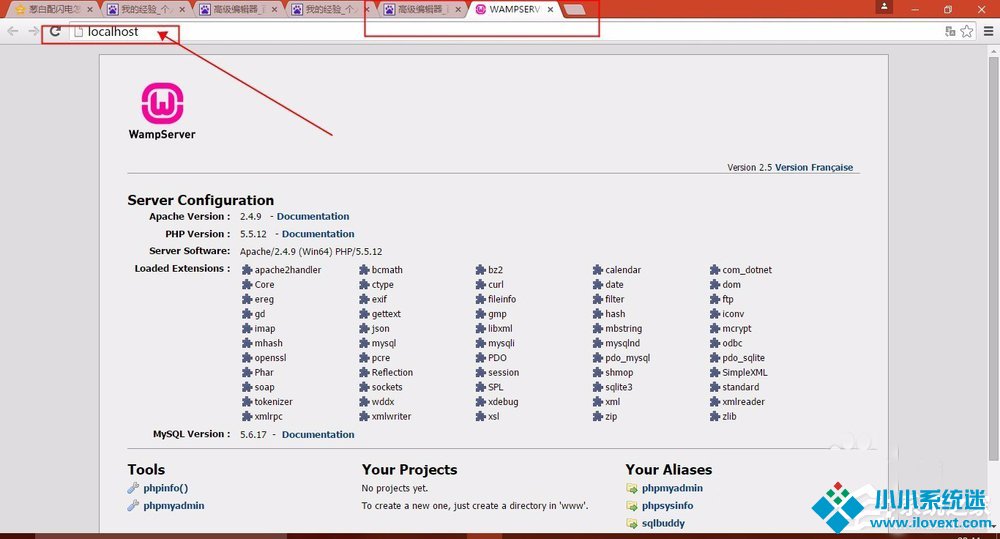
Task: Click the puzzle icon beside apache2handler
Action: 247,270
